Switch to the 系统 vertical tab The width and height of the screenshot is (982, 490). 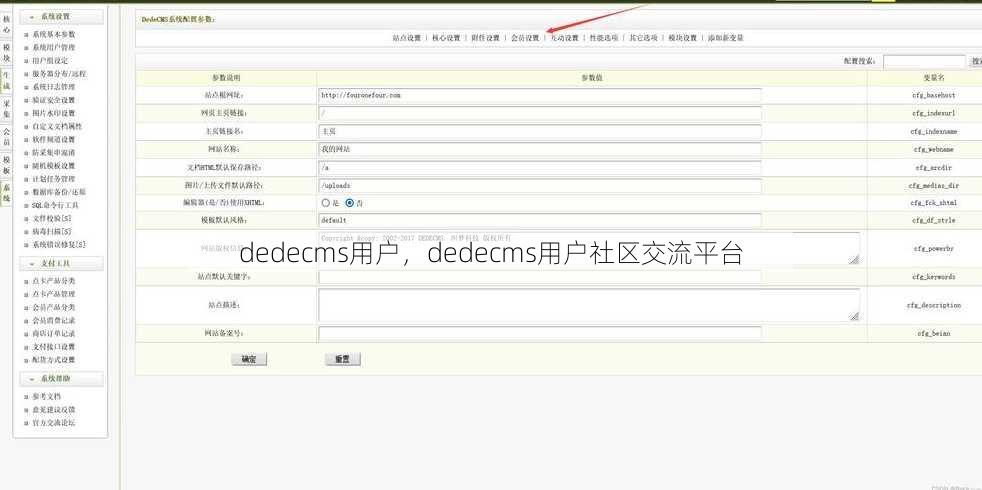pyautogui.click(x=6, y=193)
